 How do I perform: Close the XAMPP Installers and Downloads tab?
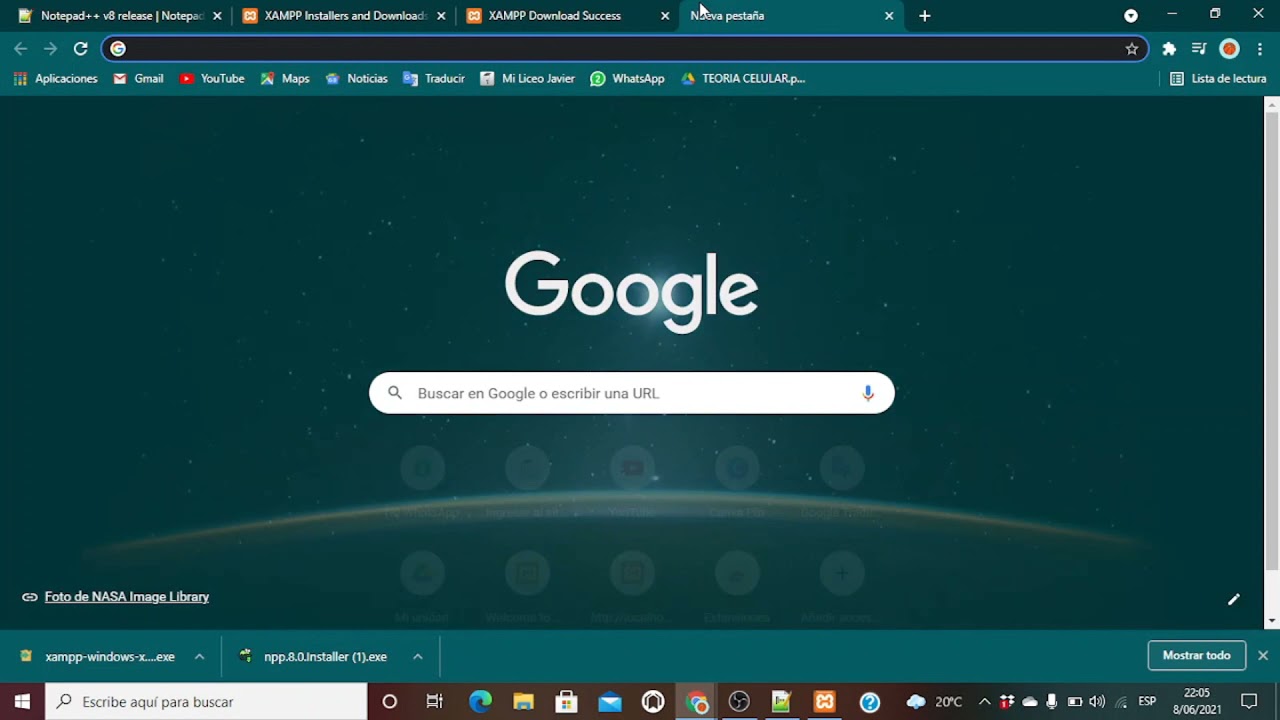[441, 16]
